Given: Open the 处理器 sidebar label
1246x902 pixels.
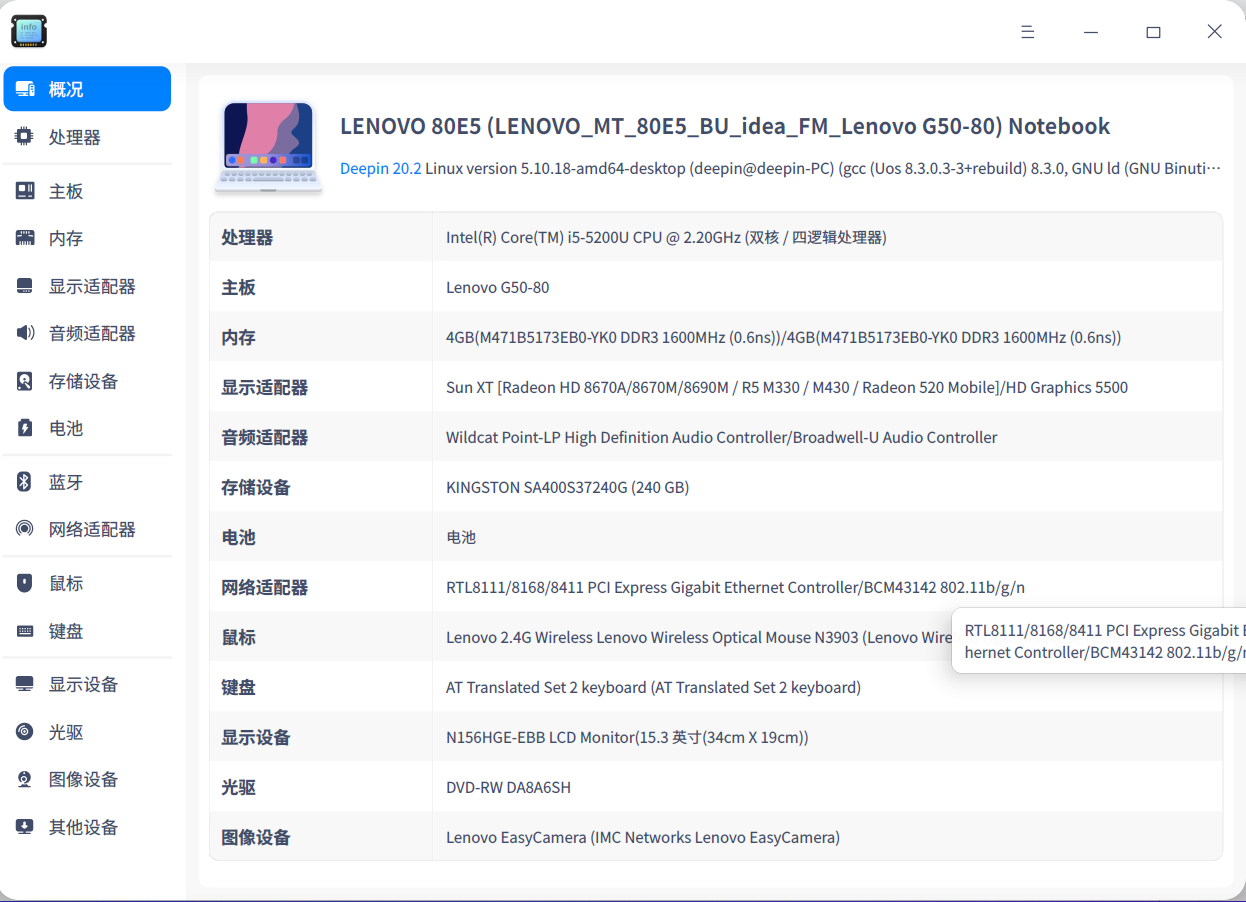Looking at the screenshot, I should pyautogui.click(x=75, y=137).
